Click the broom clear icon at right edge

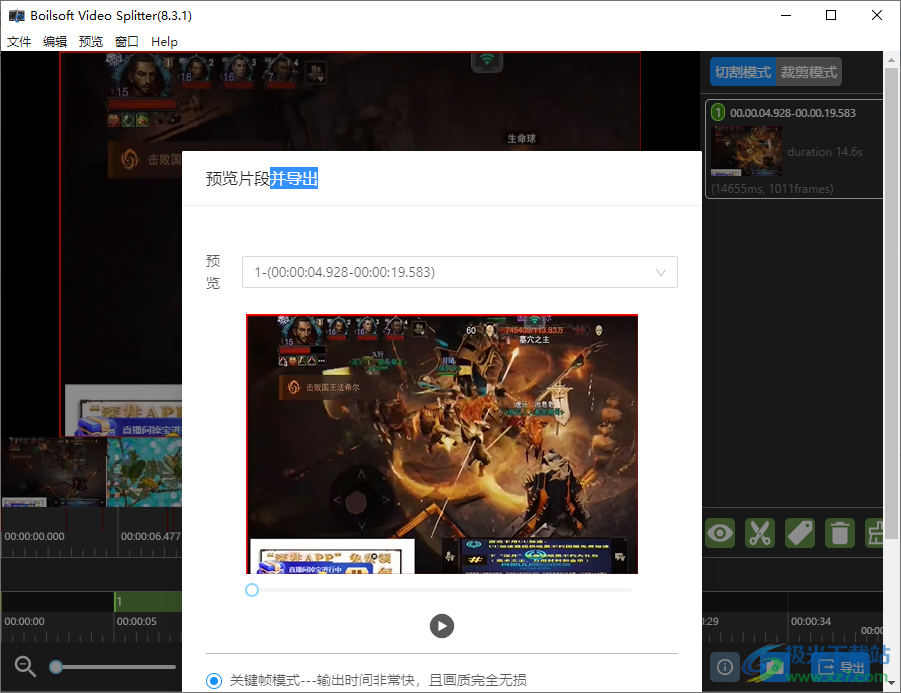(x=875, y=533)
